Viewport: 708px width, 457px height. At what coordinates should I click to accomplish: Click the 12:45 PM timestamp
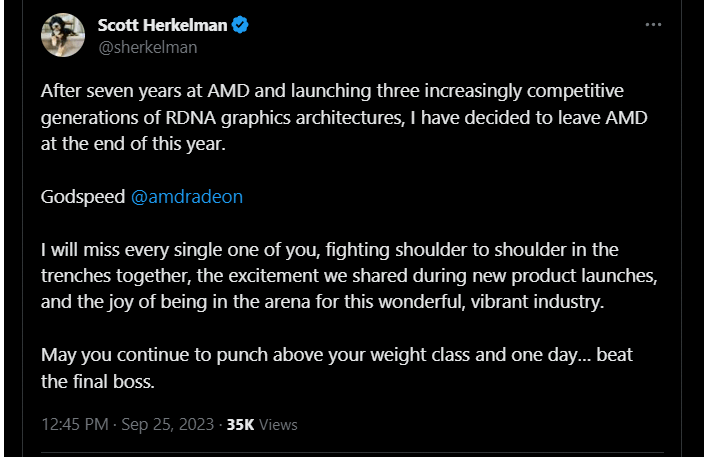click(x=75, y=424)
